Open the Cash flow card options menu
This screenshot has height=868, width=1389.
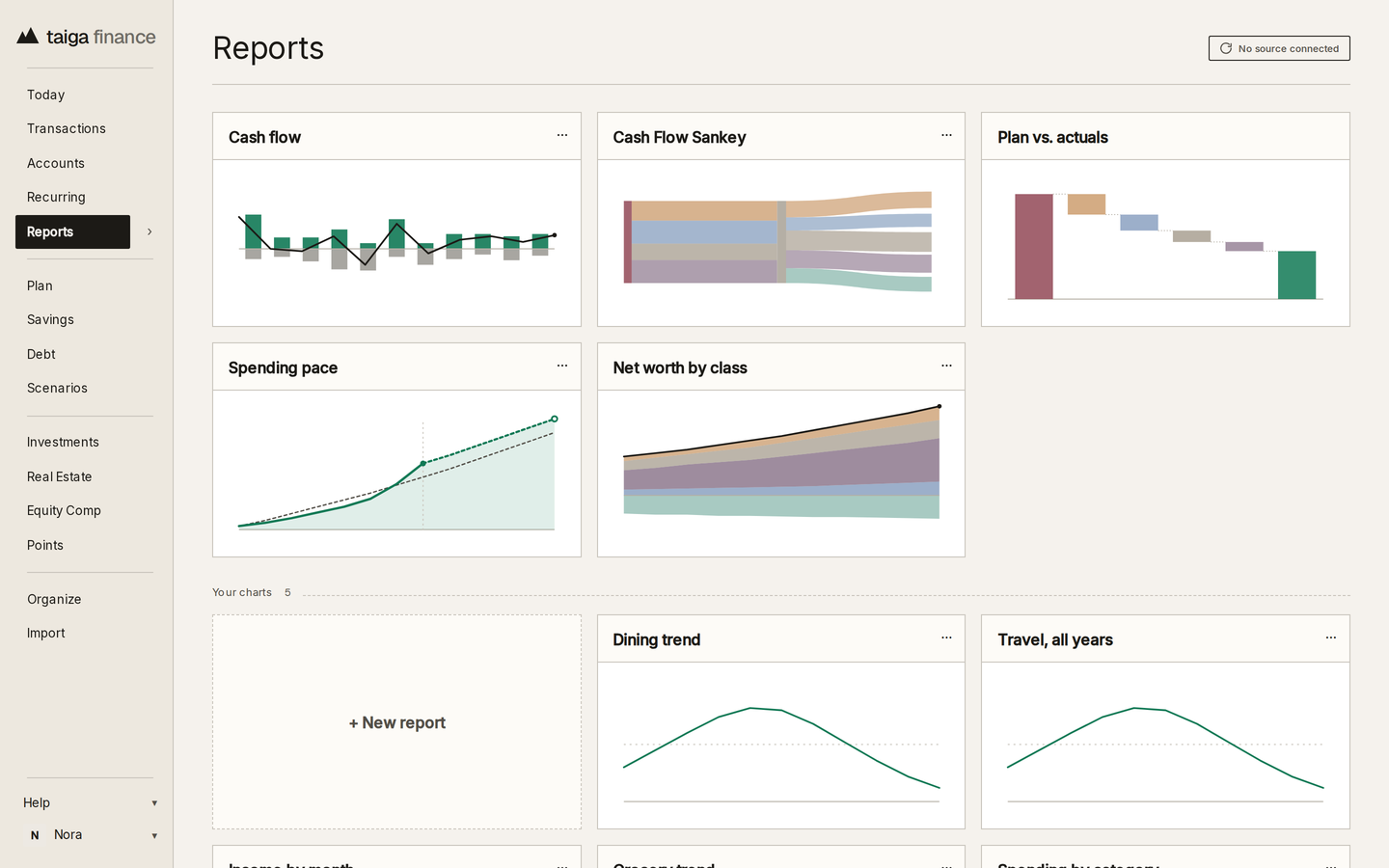(x=562, y=136)
